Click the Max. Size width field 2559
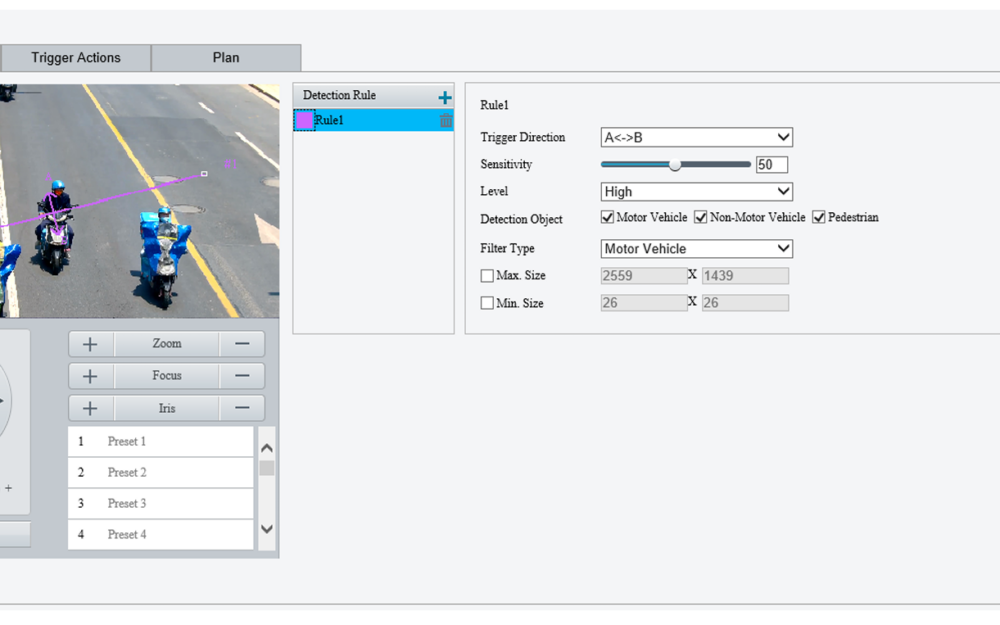Image resolution: width=1000 pixels, height=625 pixels. 644,276
